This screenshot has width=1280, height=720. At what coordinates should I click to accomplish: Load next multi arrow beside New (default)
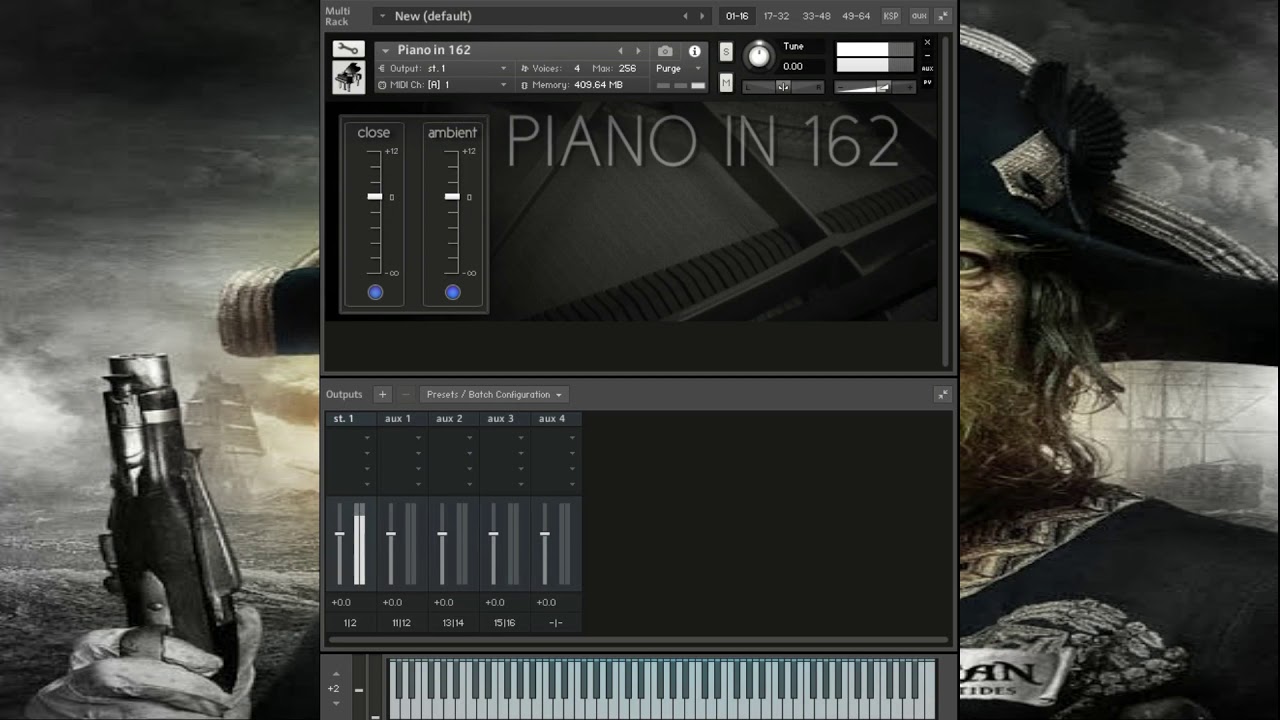click(x=702, y=16)
